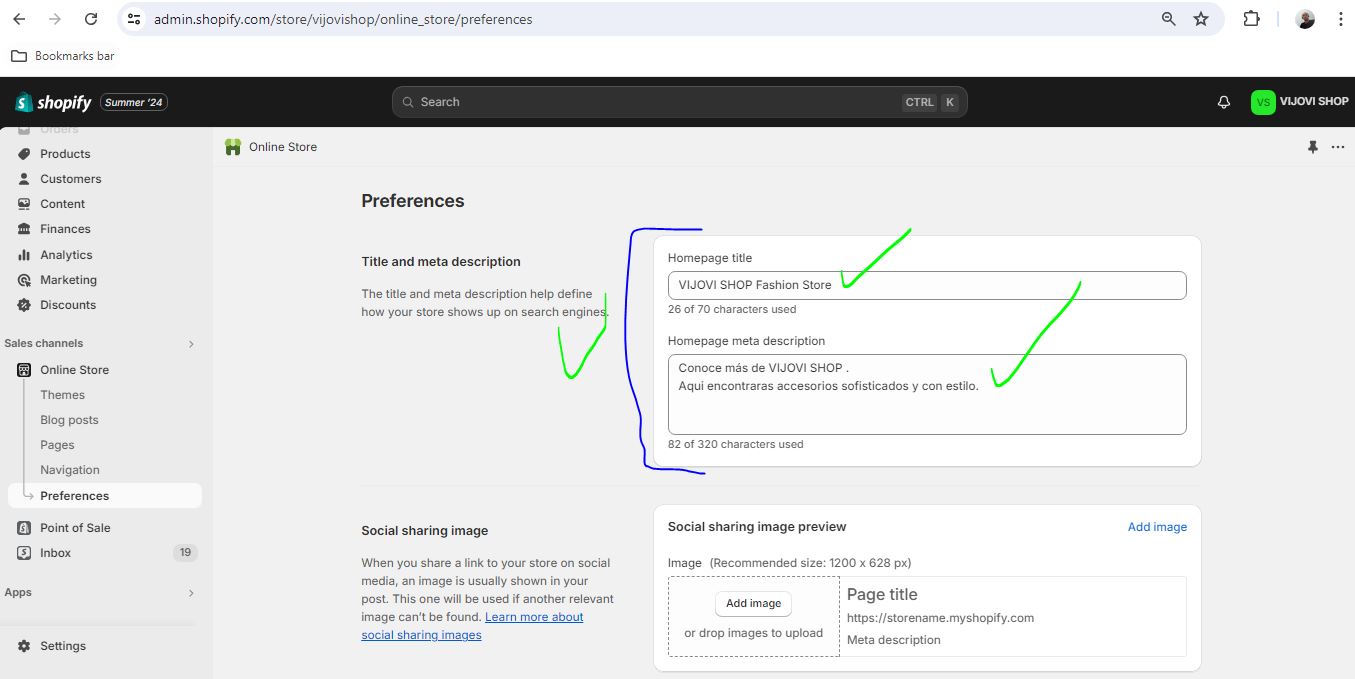Edit the Homepage meta description textarea
This screenshot has height=679, width=1355.
[927, 394]
